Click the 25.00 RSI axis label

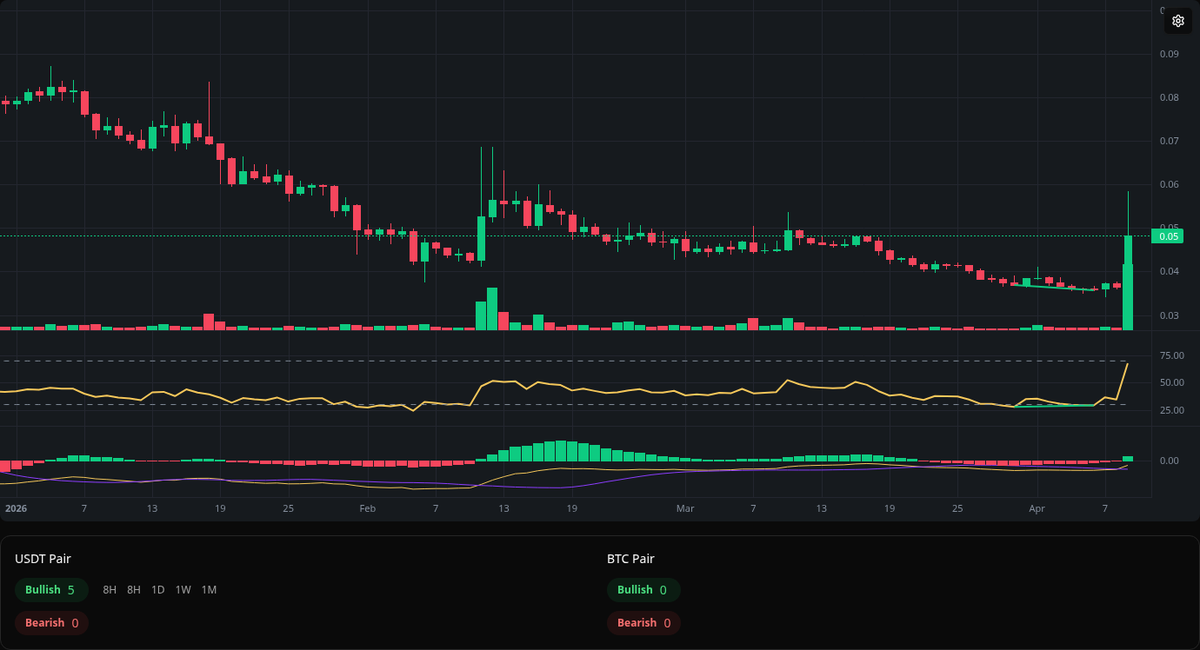(x=1171, y=410)
